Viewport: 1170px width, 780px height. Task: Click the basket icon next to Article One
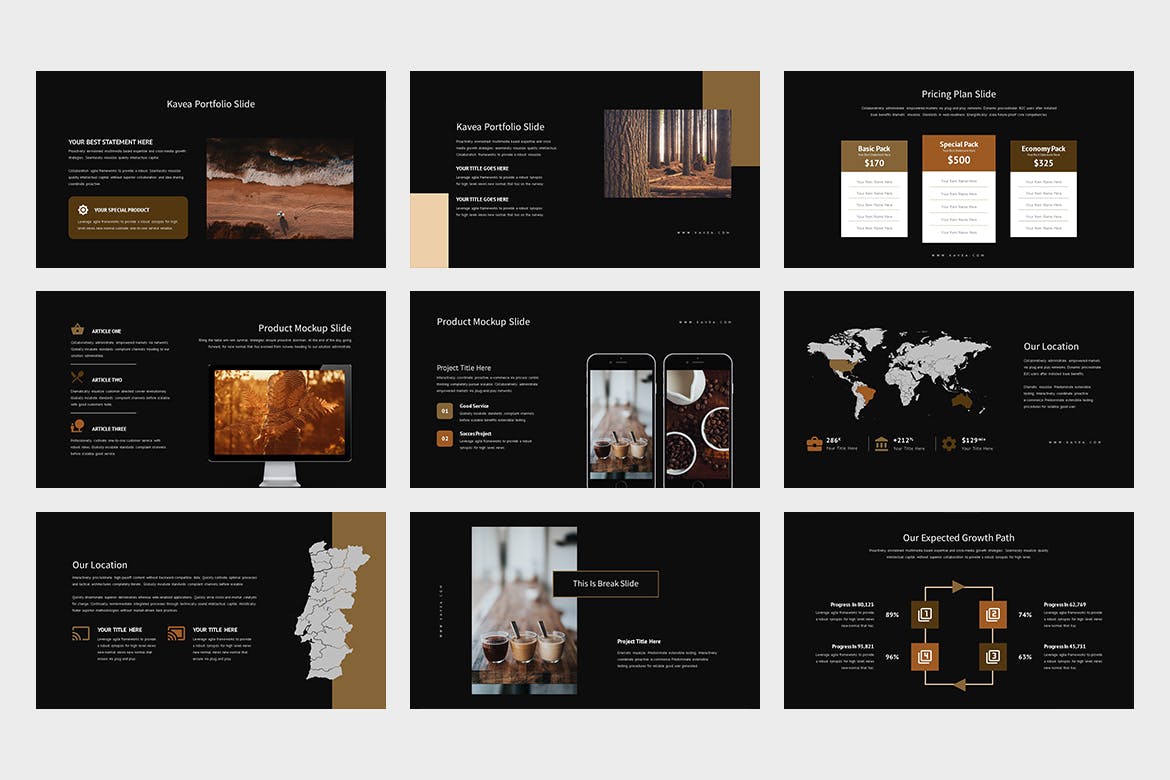(x=77, y=329)
